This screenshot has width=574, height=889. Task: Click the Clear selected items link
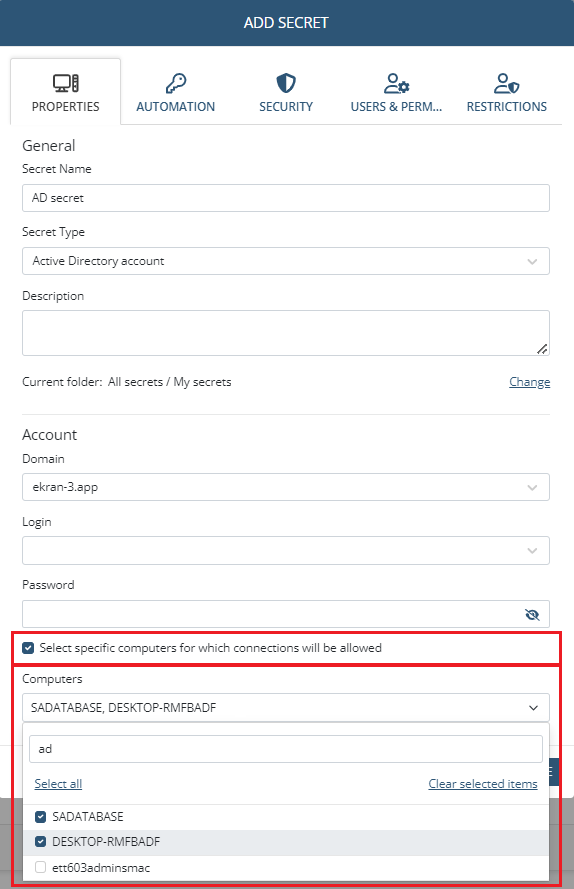[x=483, y=784]
